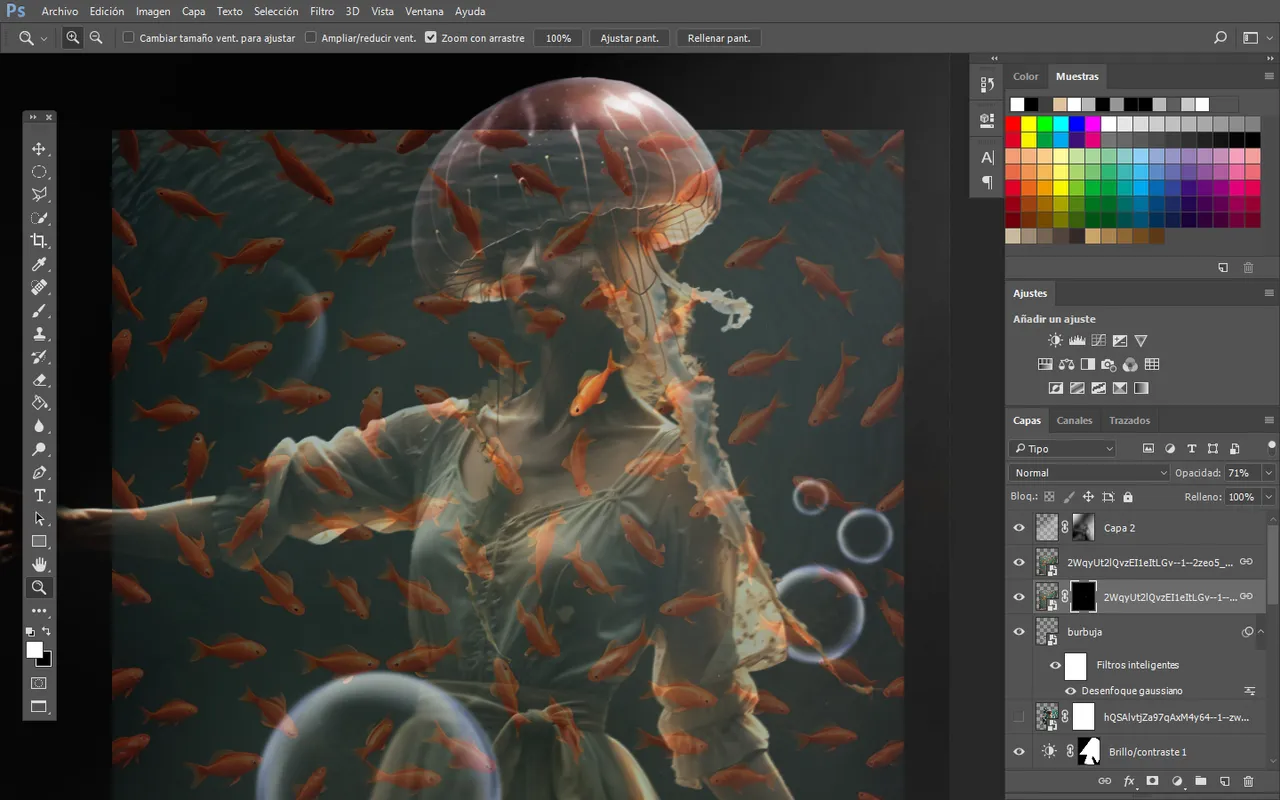
Task: Select the Crop tool
Action: 39,241
